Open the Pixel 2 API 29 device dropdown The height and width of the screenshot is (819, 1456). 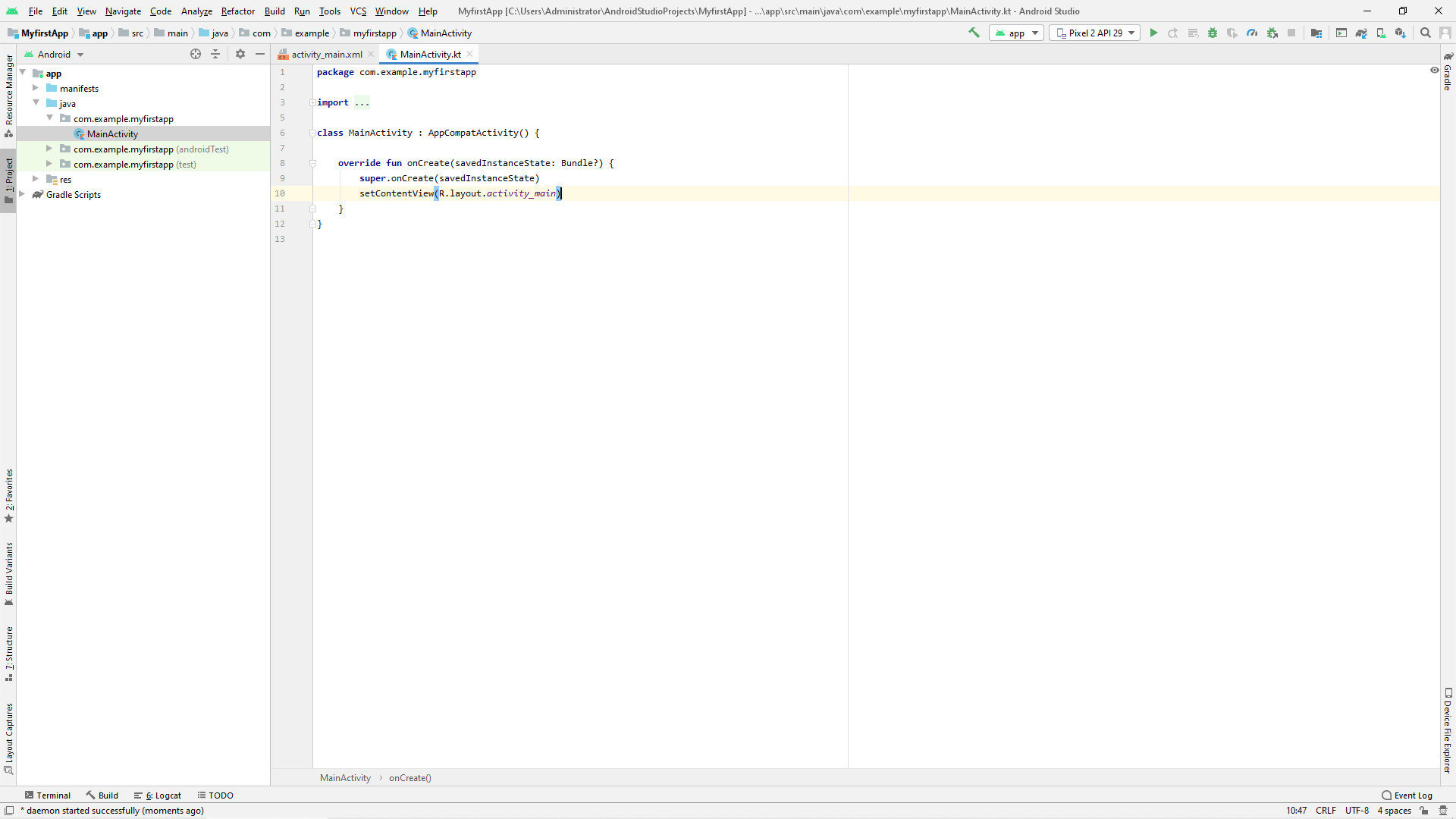point(1095,33)
